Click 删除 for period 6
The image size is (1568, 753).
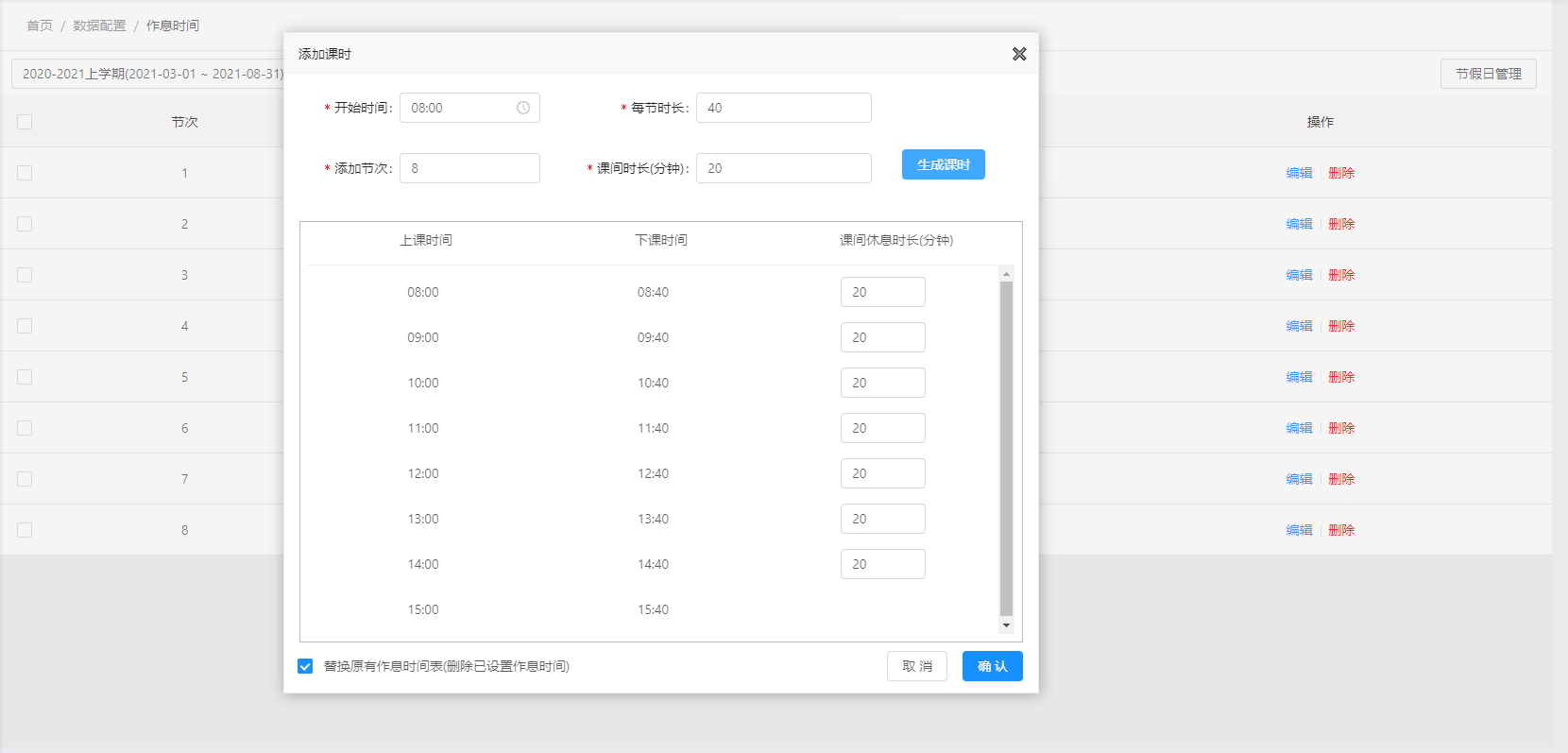(1341, 428)
